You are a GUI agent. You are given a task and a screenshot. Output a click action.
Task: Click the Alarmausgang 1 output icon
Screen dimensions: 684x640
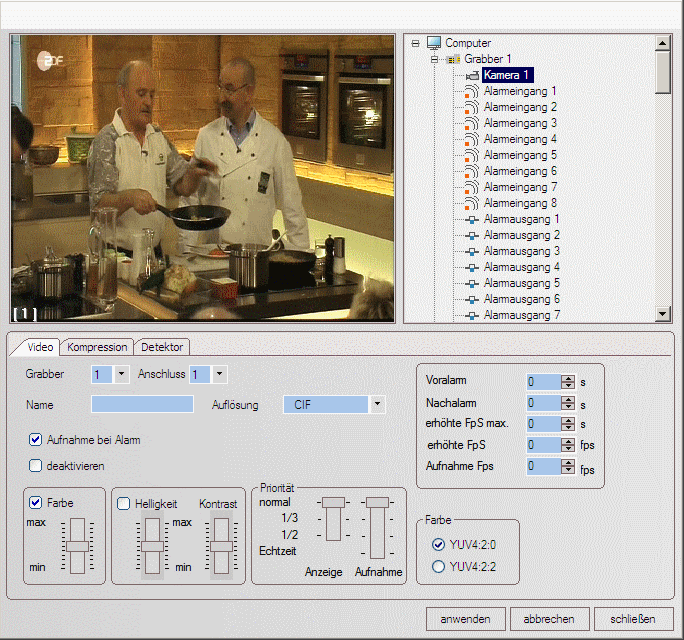[472, 220]
